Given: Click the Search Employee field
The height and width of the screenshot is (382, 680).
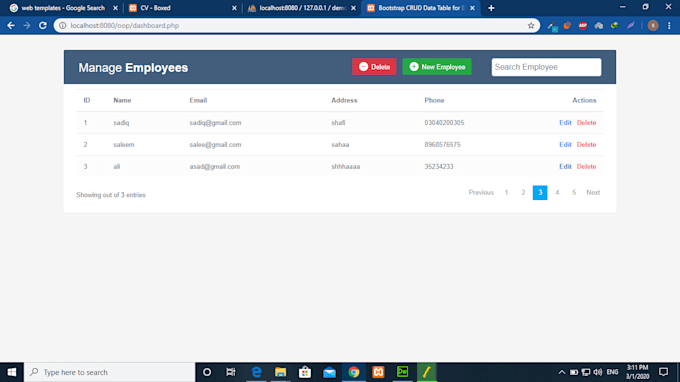Looking at the screenshot, I should tap(546, 67).
